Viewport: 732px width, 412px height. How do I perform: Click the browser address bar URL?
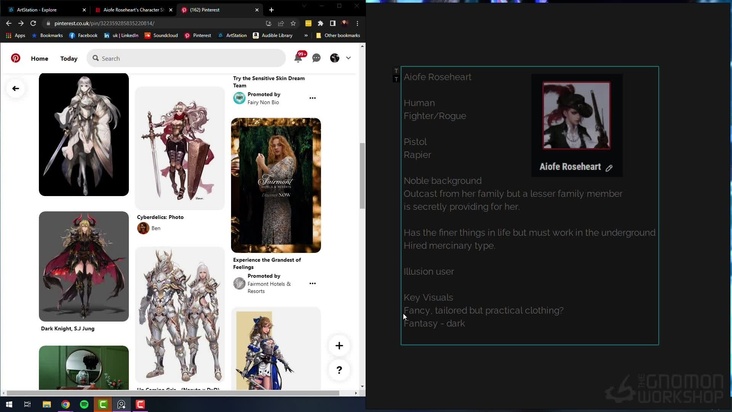[x=104, y=23]
